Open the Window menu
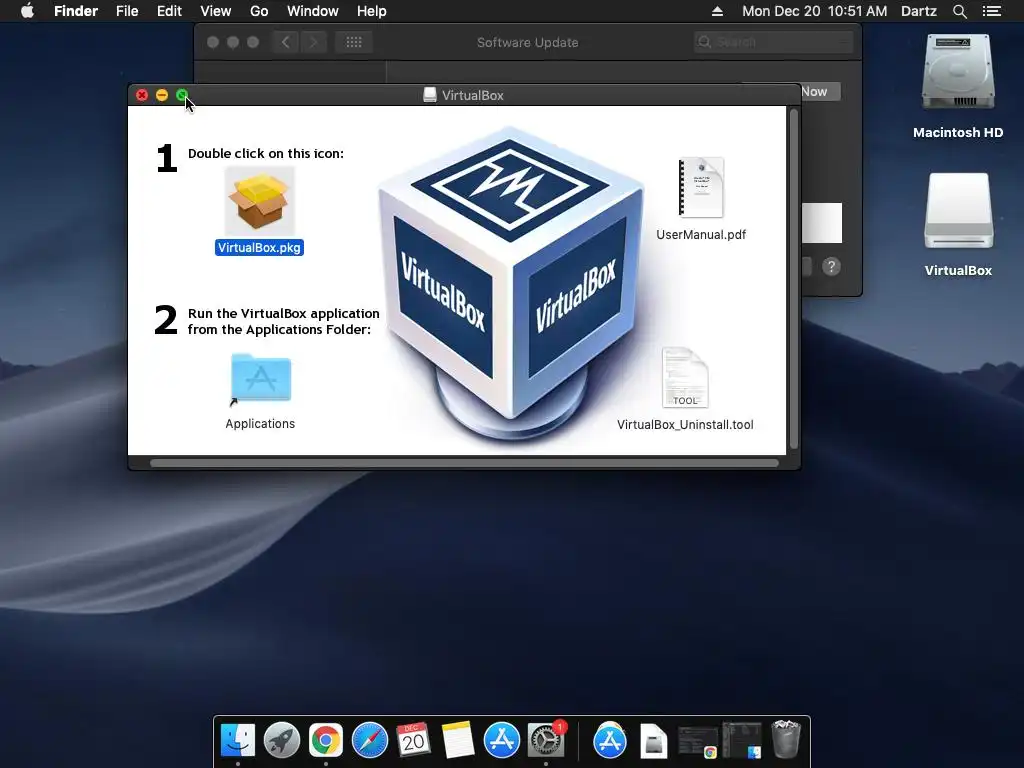The width and height of the screenshot is (1024, 768). 313,11
